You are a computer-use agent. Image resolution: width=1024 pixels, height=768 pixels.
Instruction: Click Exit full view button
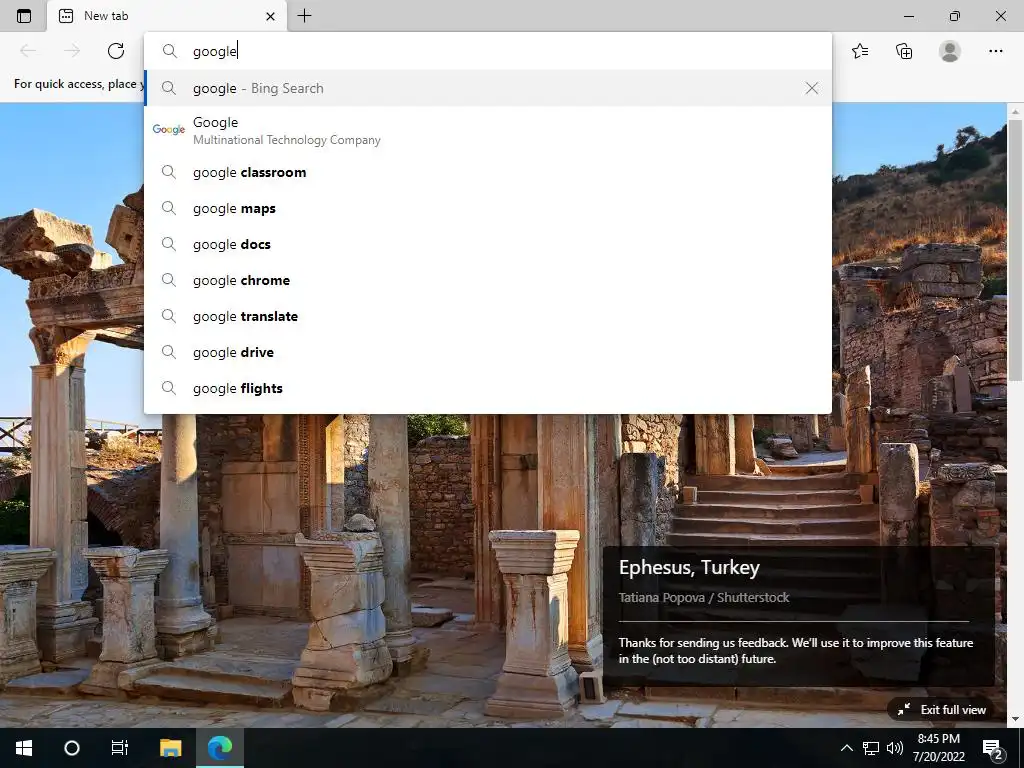point(941,710)
